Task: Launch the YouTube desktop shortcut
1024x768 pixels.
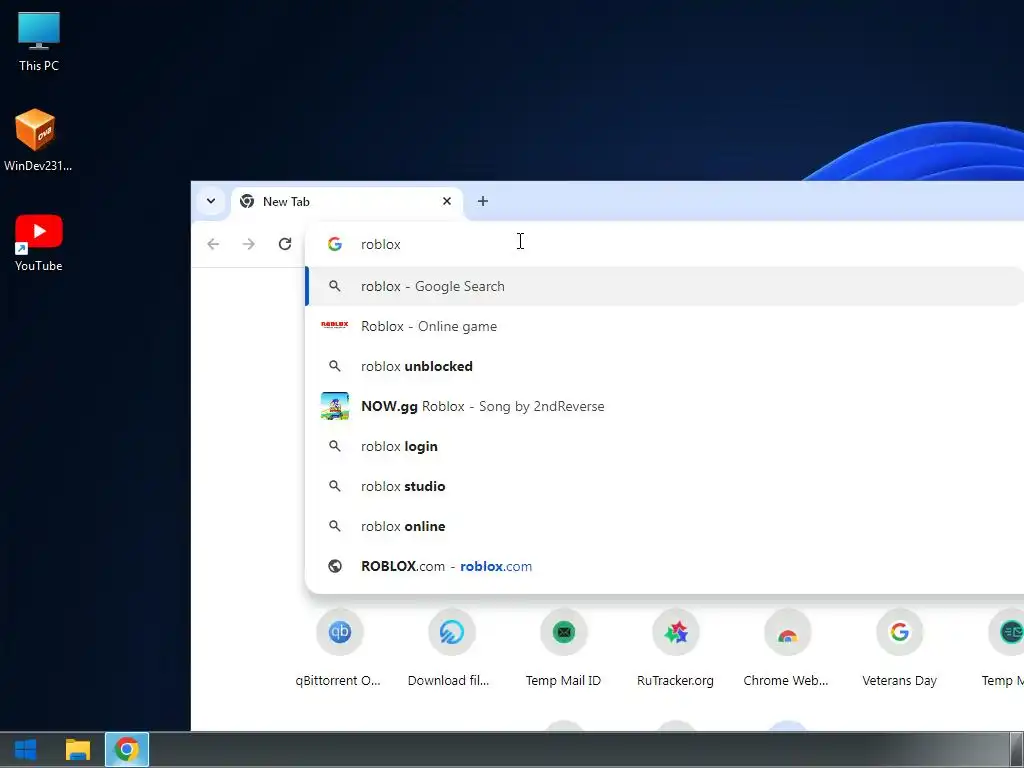Action: (x=39, y=242)
